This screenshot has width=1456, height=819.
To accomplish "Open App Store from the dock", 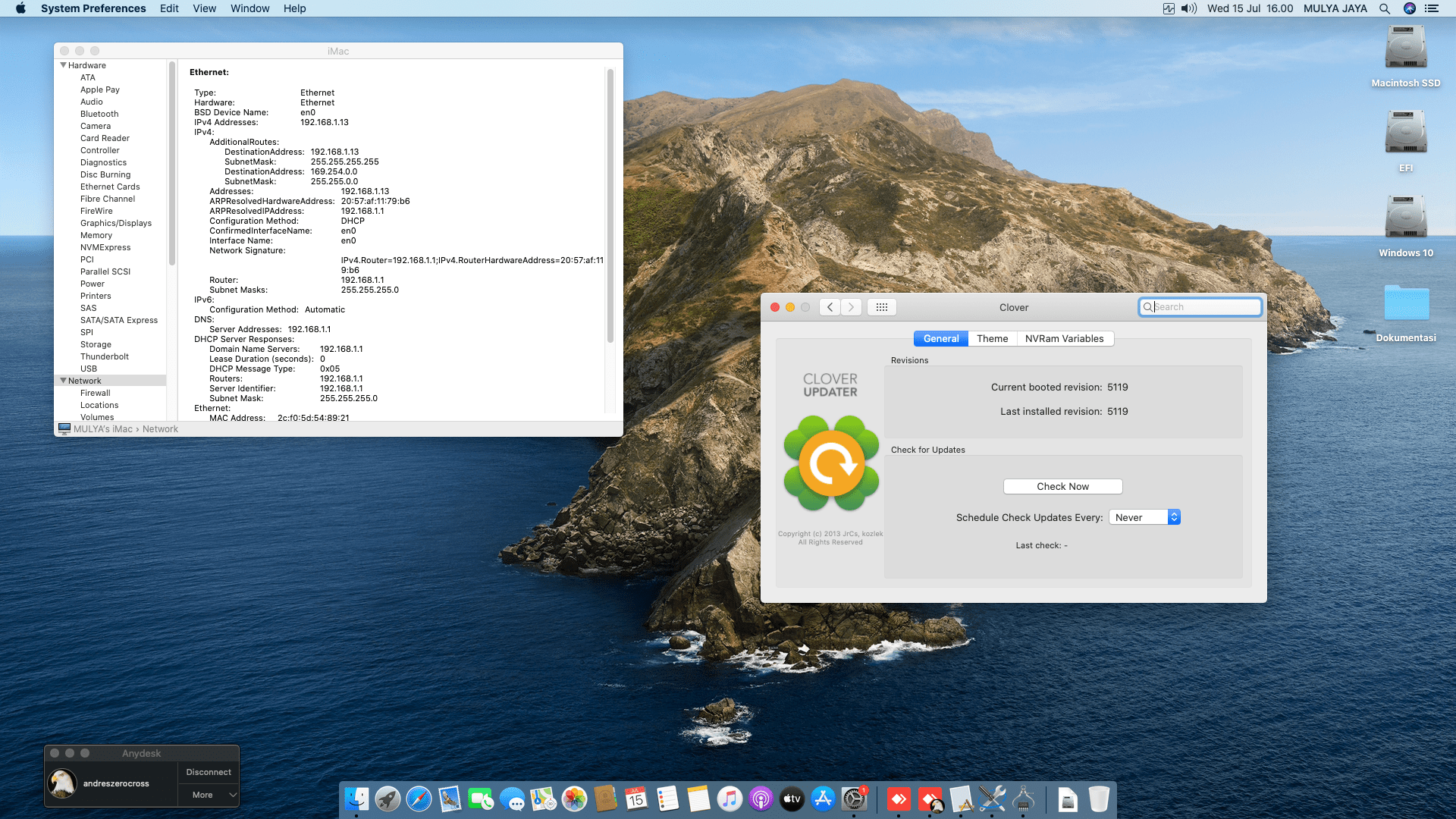I will pyautogui.click(x=823, y=799).
